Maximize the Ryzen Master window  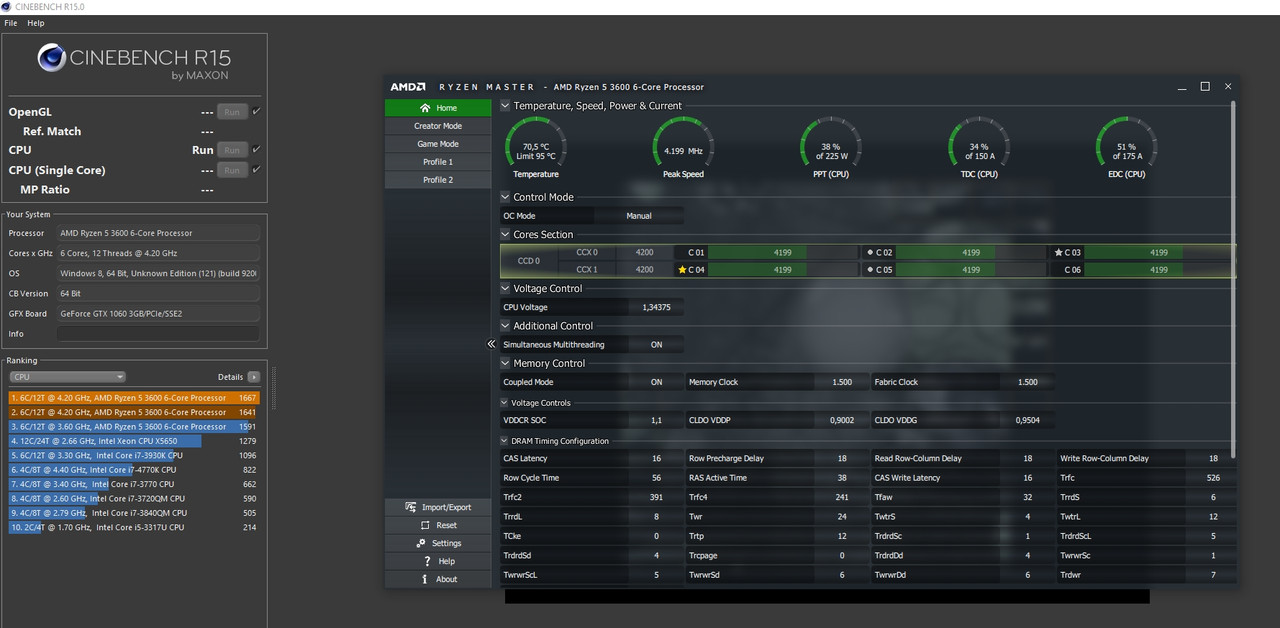point(1205,86)
